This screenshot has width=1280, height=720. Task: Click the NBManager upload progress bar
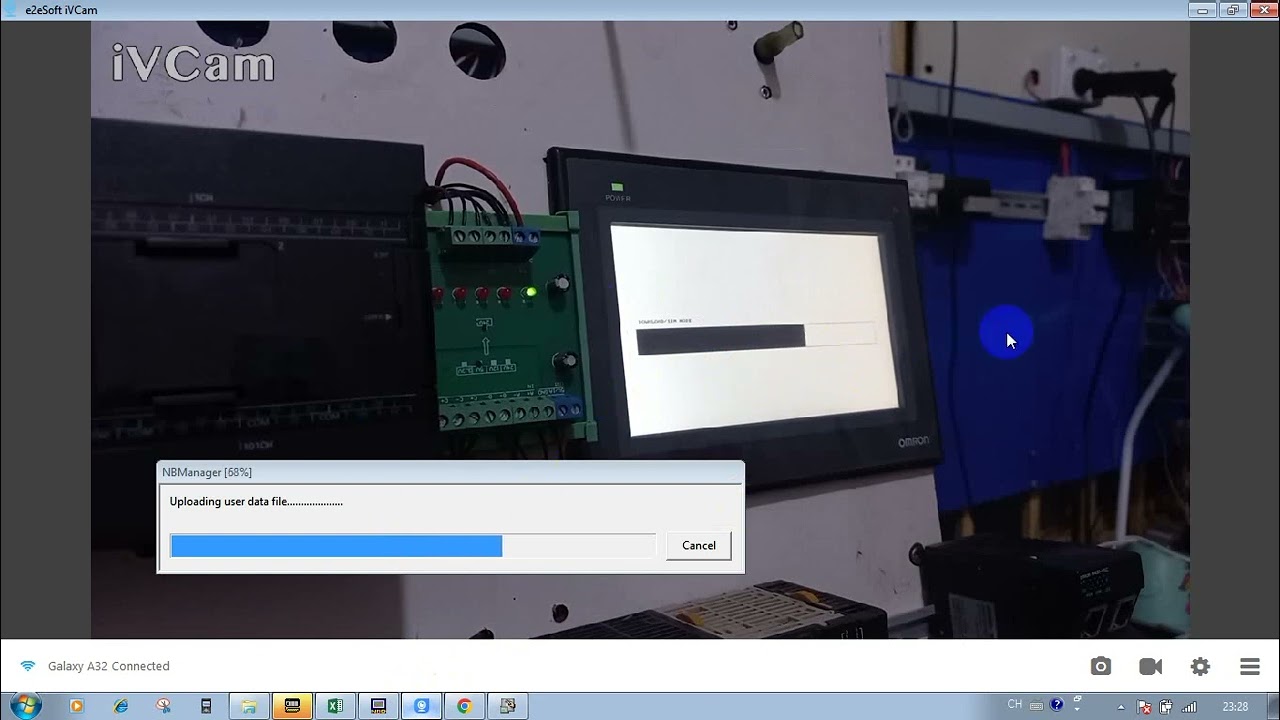click(412, 545)
